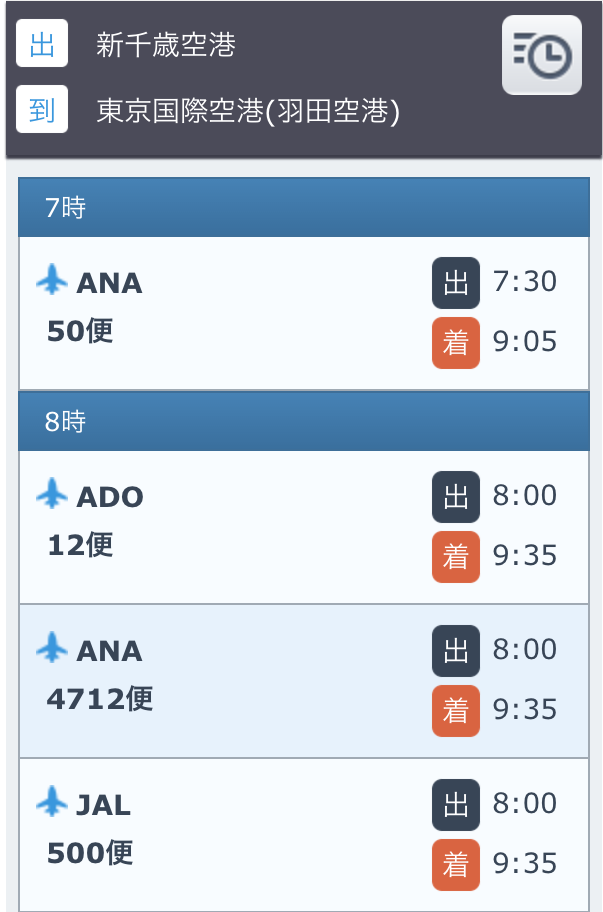This screenshot has height=912, width=603.
Task: Select the 東京国際空港(羽田空港) arrival field
Action: tap(248, 110)
